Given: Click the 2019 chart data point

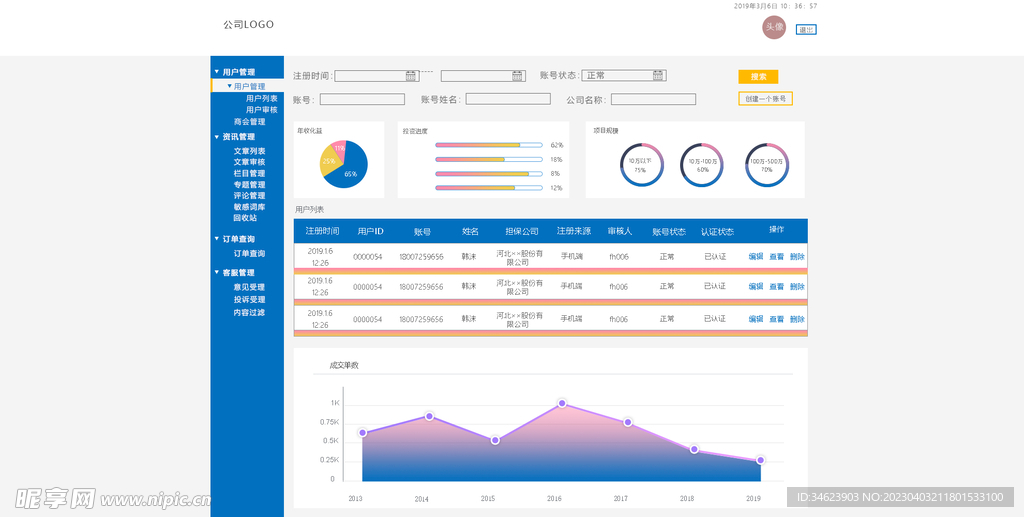Looking at the screenshot, I should 760,460.
